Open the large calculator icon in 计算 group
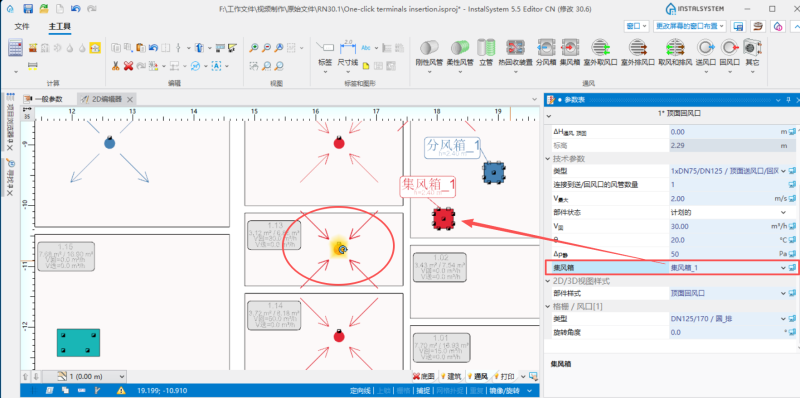Screen dimensions: 800x398 (16, 48)
